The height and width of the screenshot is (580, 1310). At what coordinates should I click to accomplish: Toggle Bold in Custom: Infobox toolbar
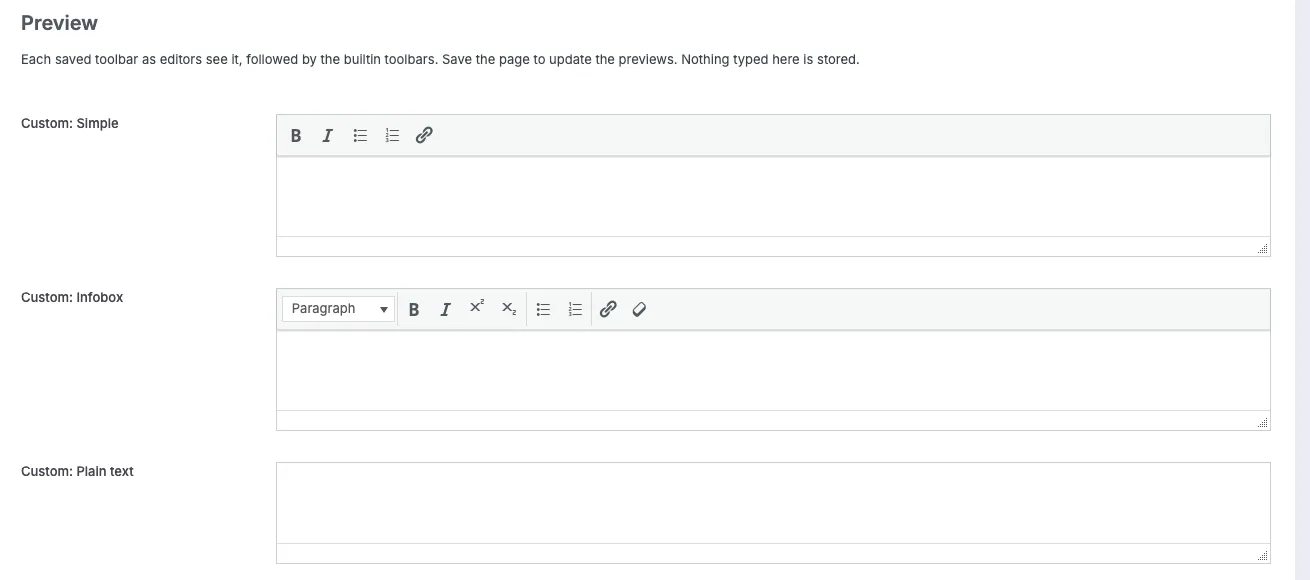tap(414, 310)
